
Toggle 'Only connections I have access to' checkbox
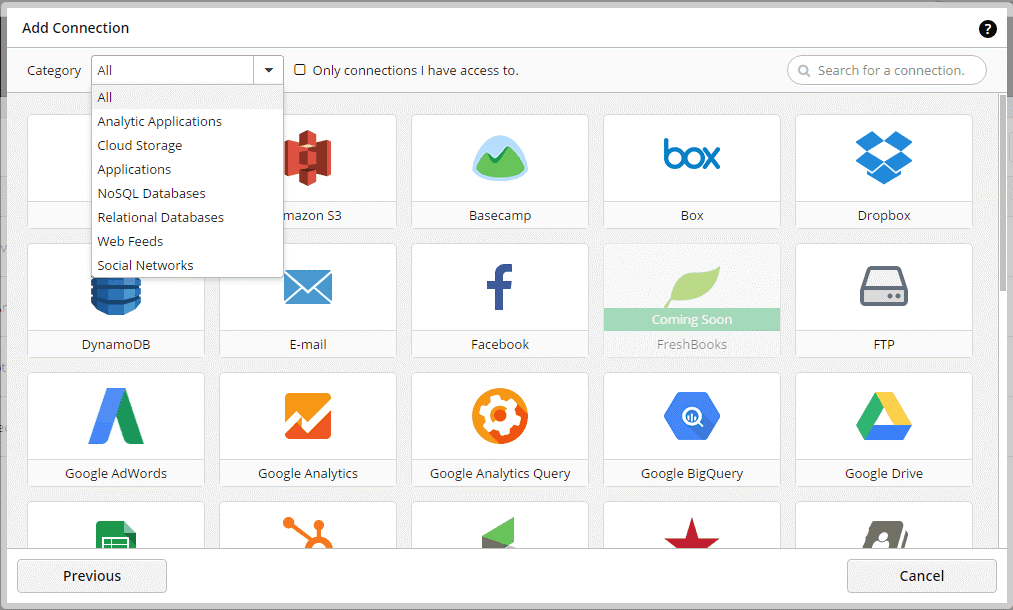(300, 70)
